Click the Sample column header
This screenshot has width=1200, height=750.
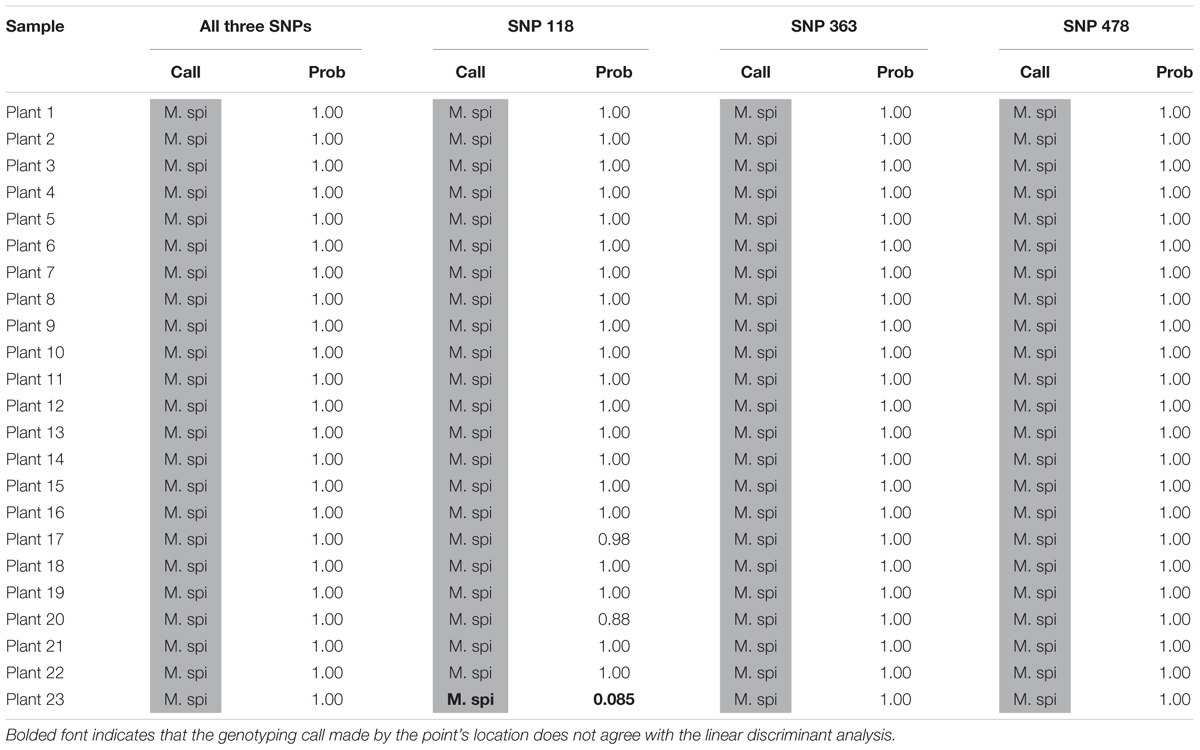click(x=35, y=27)
